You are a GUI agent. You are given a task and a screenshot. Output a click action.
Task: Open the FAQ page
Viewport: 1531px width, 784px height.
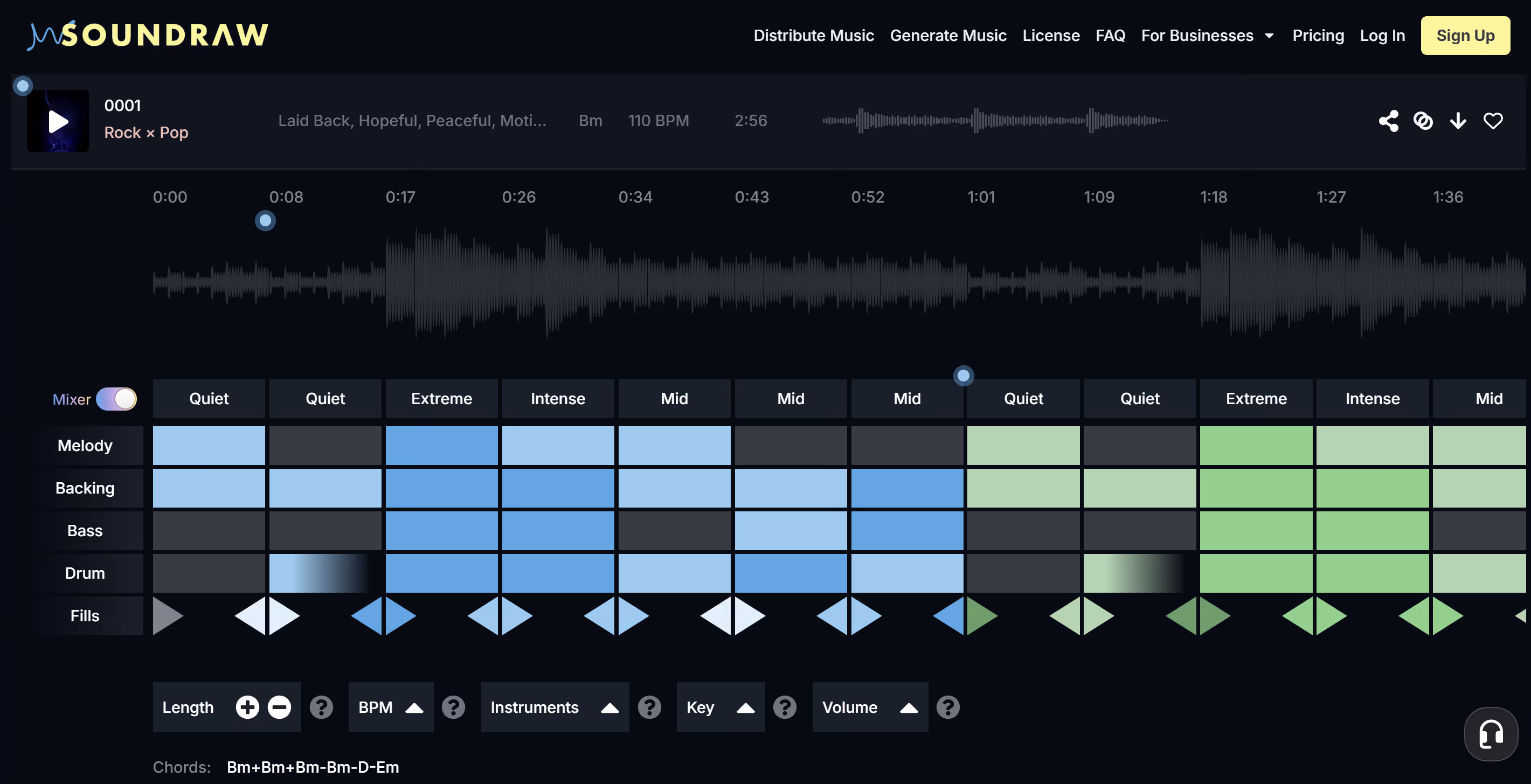pyautogui.click(x=1110, y=36)
